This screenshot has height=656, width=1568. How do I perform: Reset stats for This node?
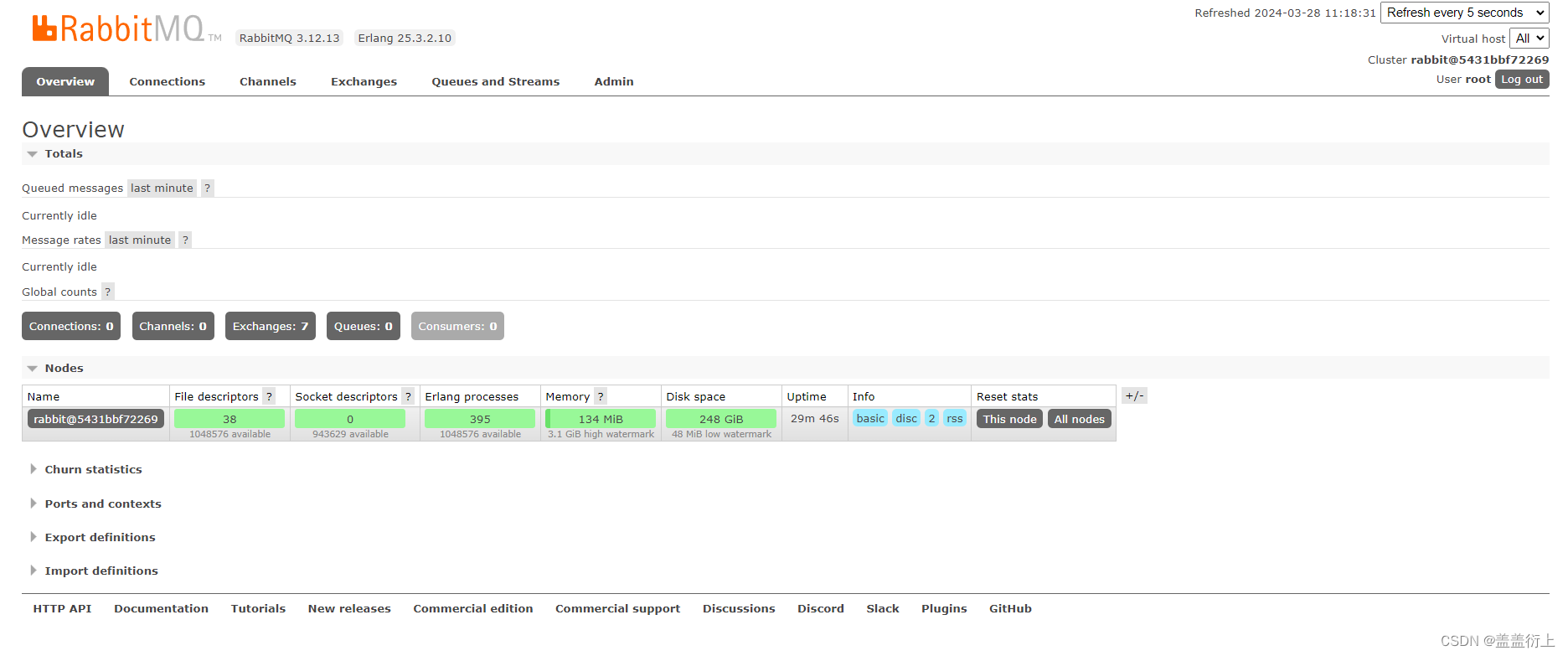1010,420
